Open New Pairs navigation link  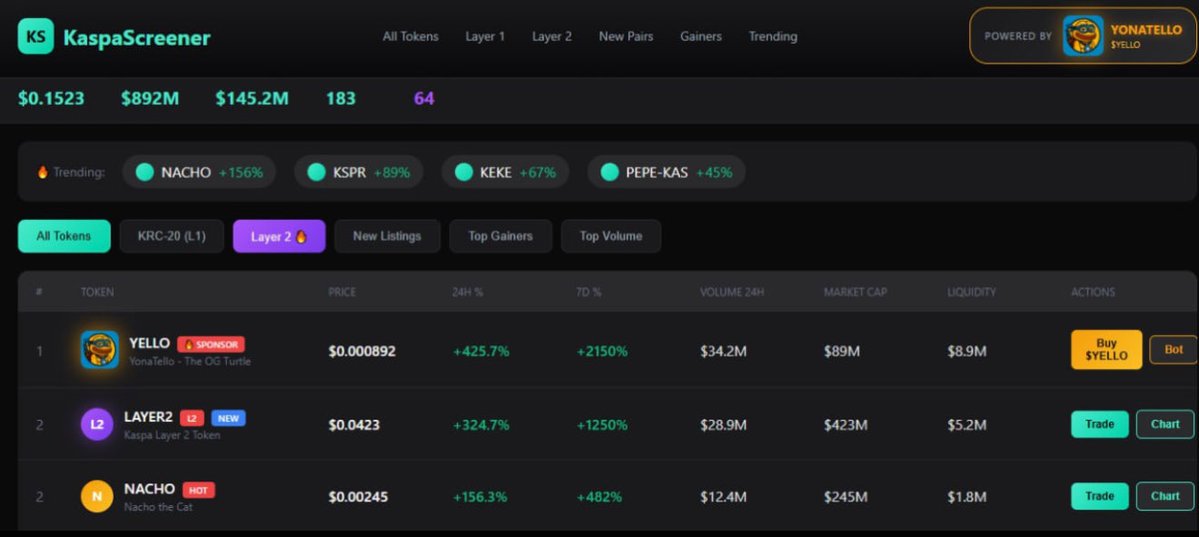[x=625, y=36]
